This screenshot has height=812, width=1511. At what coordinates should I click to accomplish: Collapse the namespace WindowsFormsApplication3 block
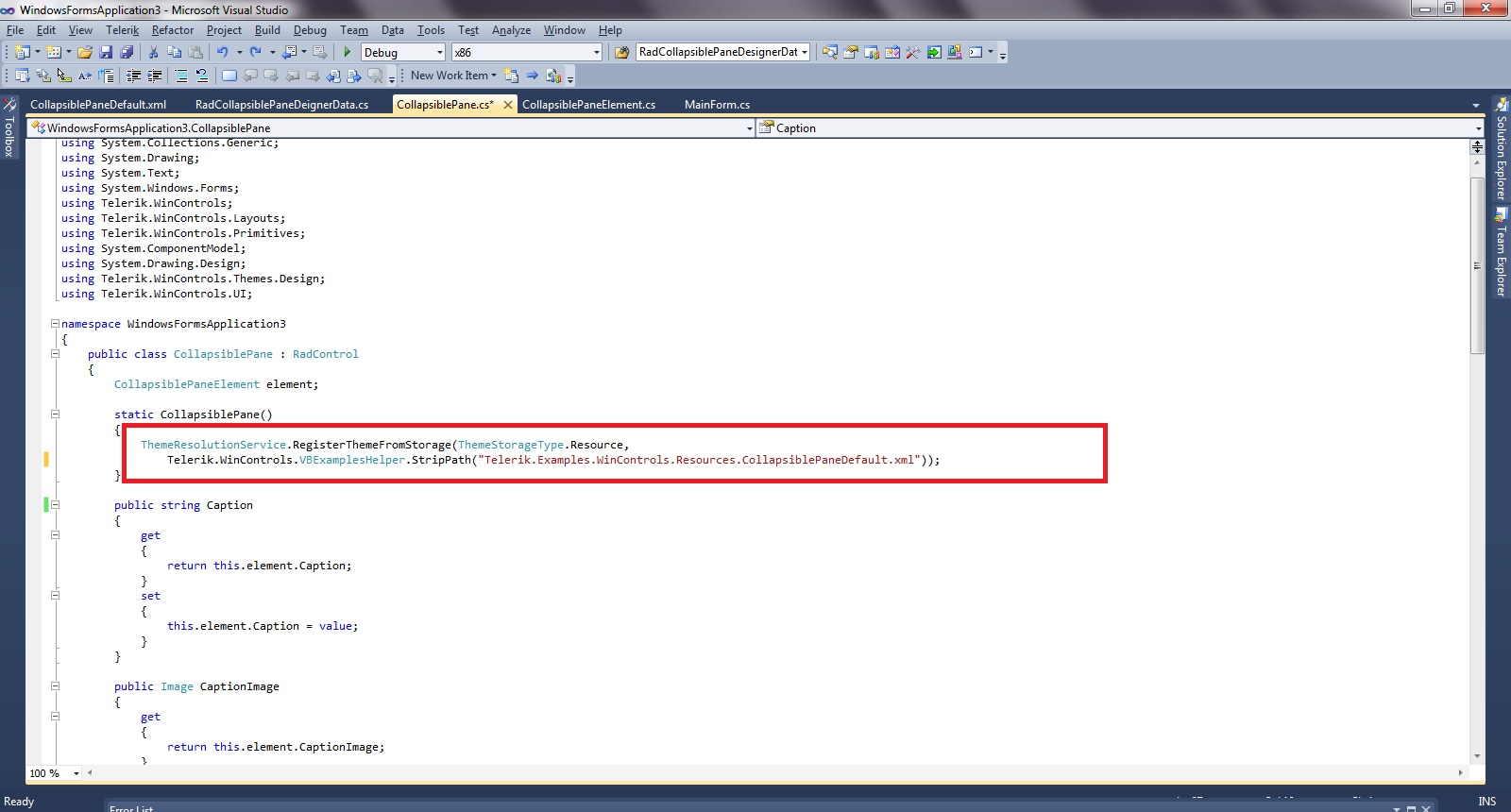[x=55, y=324]
